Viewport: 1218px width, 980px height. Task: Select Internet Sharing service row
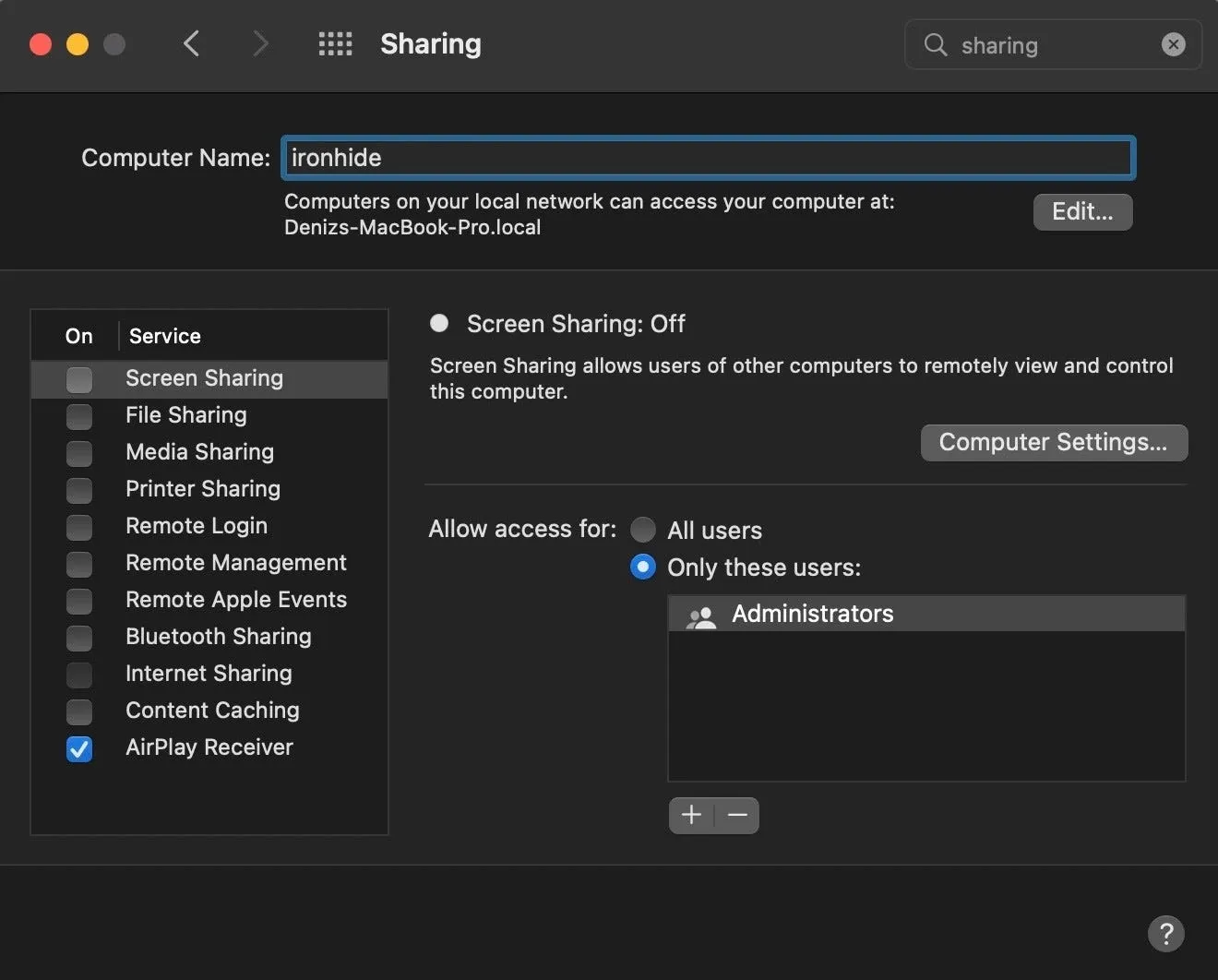point(209,675)
